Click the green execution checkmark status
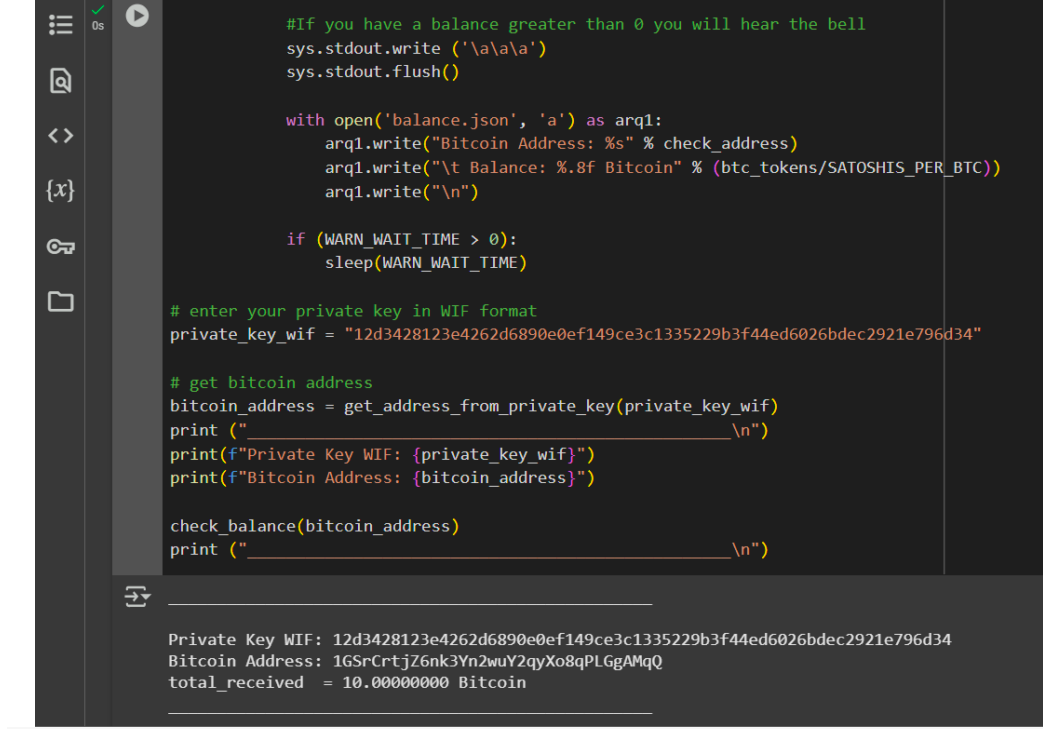Image resolution: width=1043 pixels, height=729 pixels. pyautogui.click(x=98, y=9)
